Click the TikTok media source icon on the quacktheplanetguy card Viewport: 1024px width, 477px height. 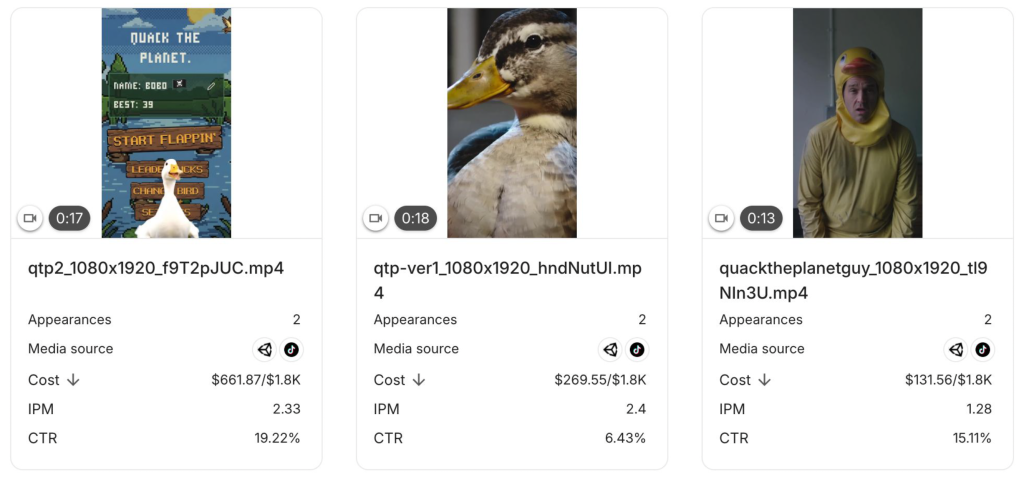983,350
